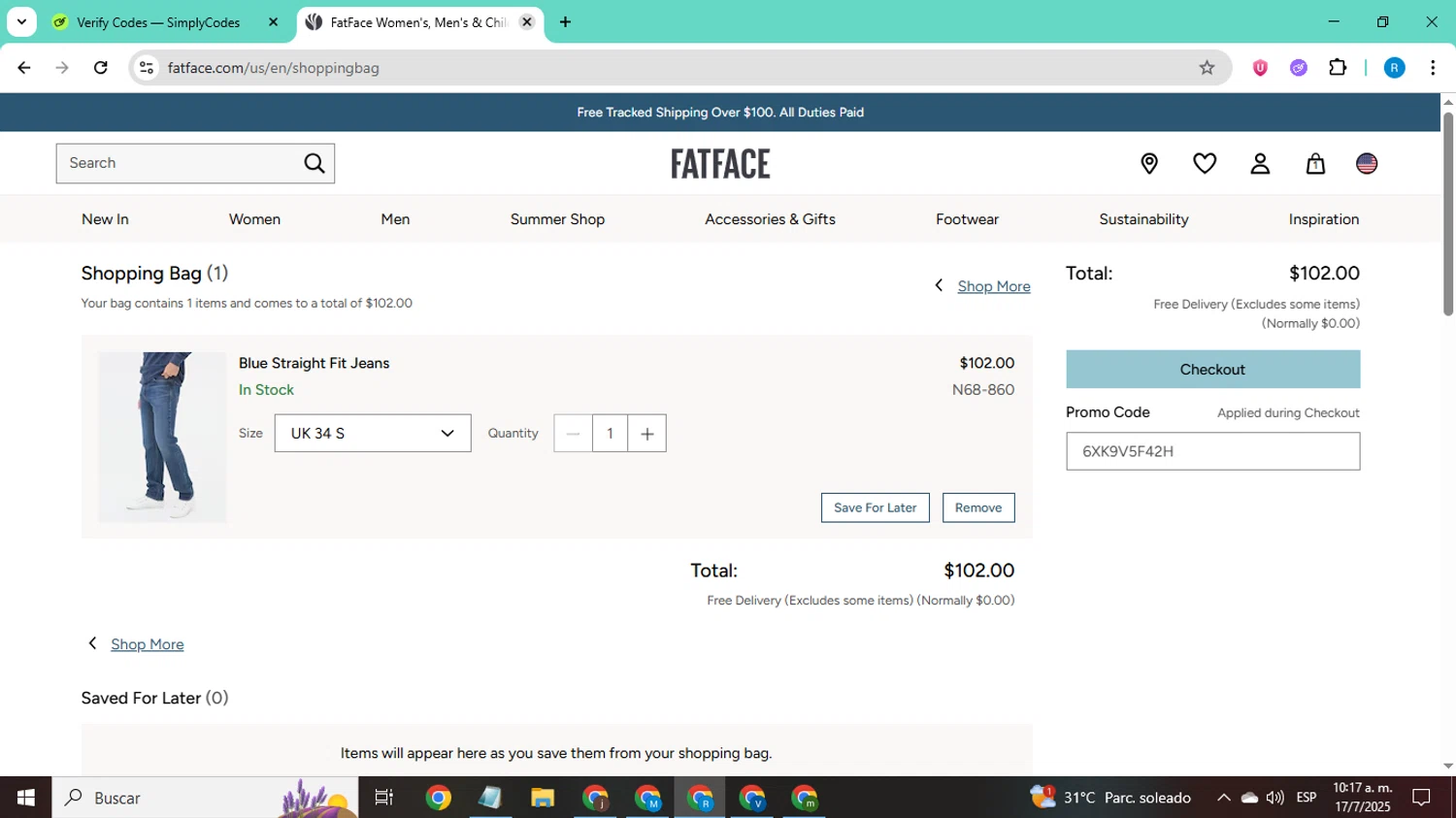This screenshot has height=818, width=1456.
Task: Open the Accessories & Gifts menu
Action: click(x=770, y=219)
